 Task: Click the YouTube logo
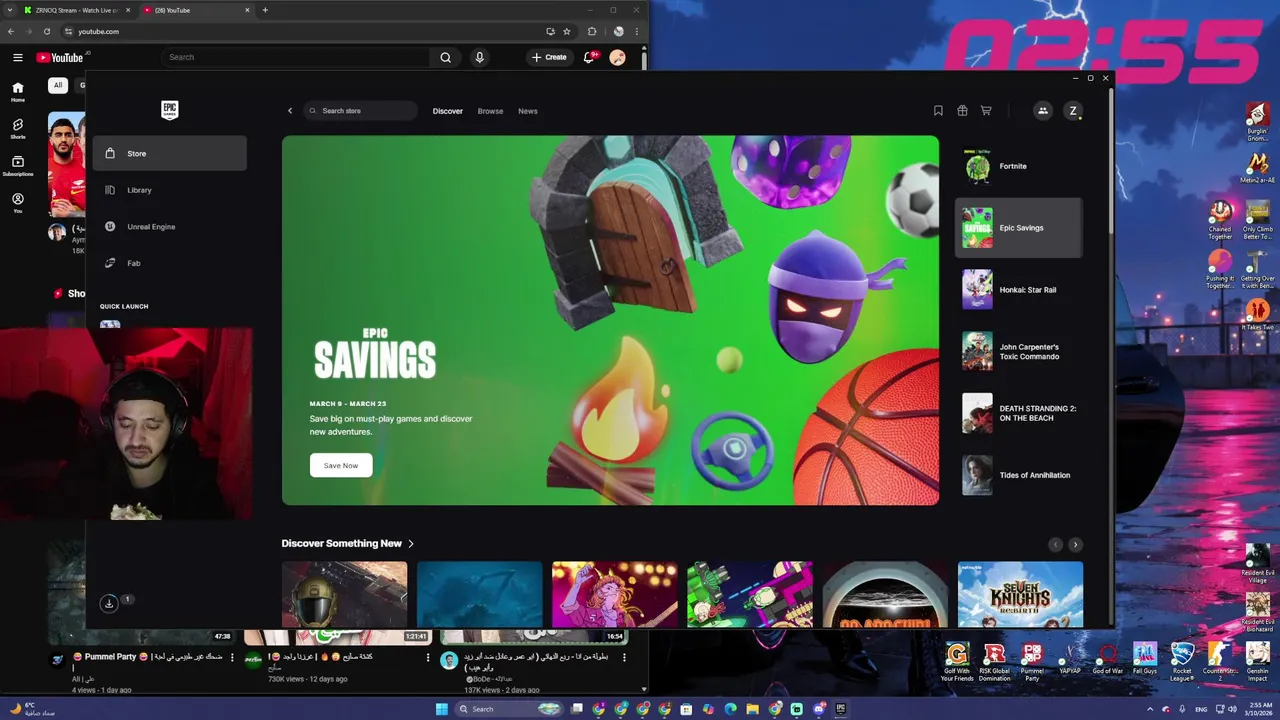[60, 58]
